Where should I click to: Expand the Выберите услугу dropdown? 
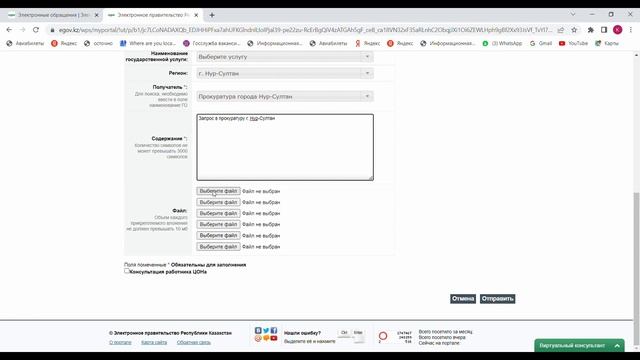pos(284,57)
